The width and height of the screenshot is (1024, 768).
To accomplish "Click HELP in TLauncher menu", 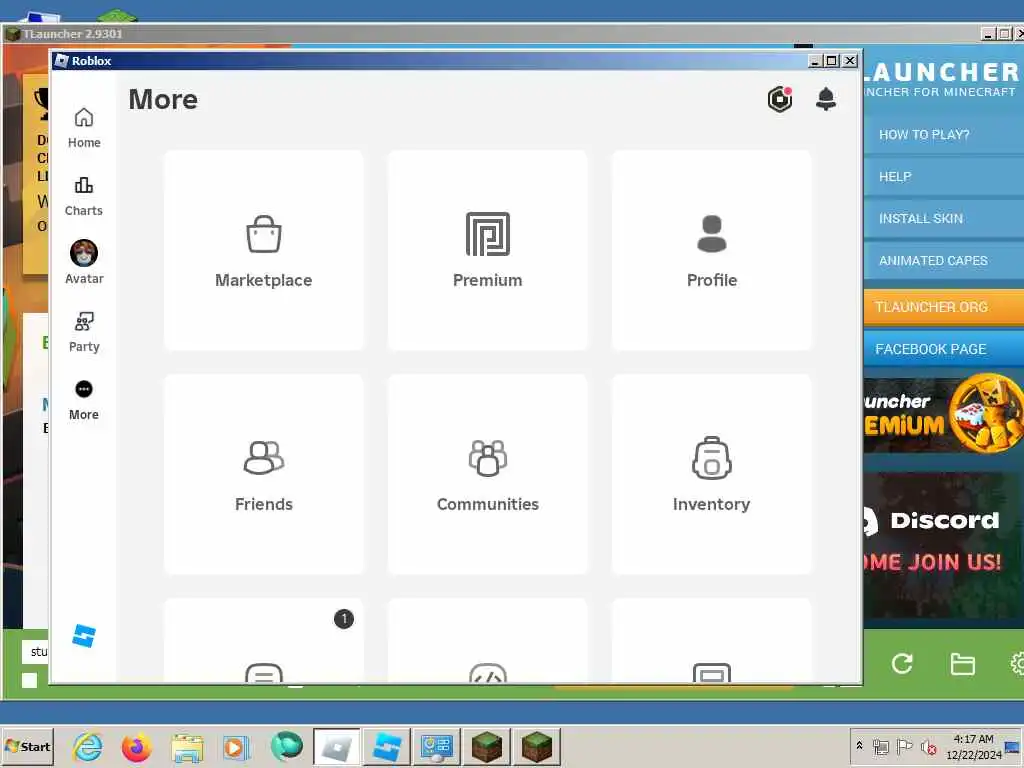I will pyautogui.click(x=944, y=176).
